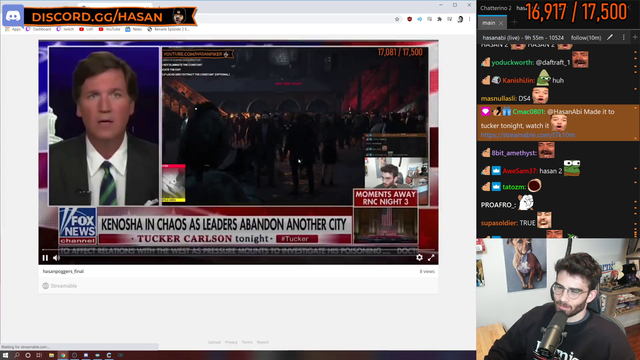Click username Cmac0801 in chat
640x360 pixels.
click(529, 111)
